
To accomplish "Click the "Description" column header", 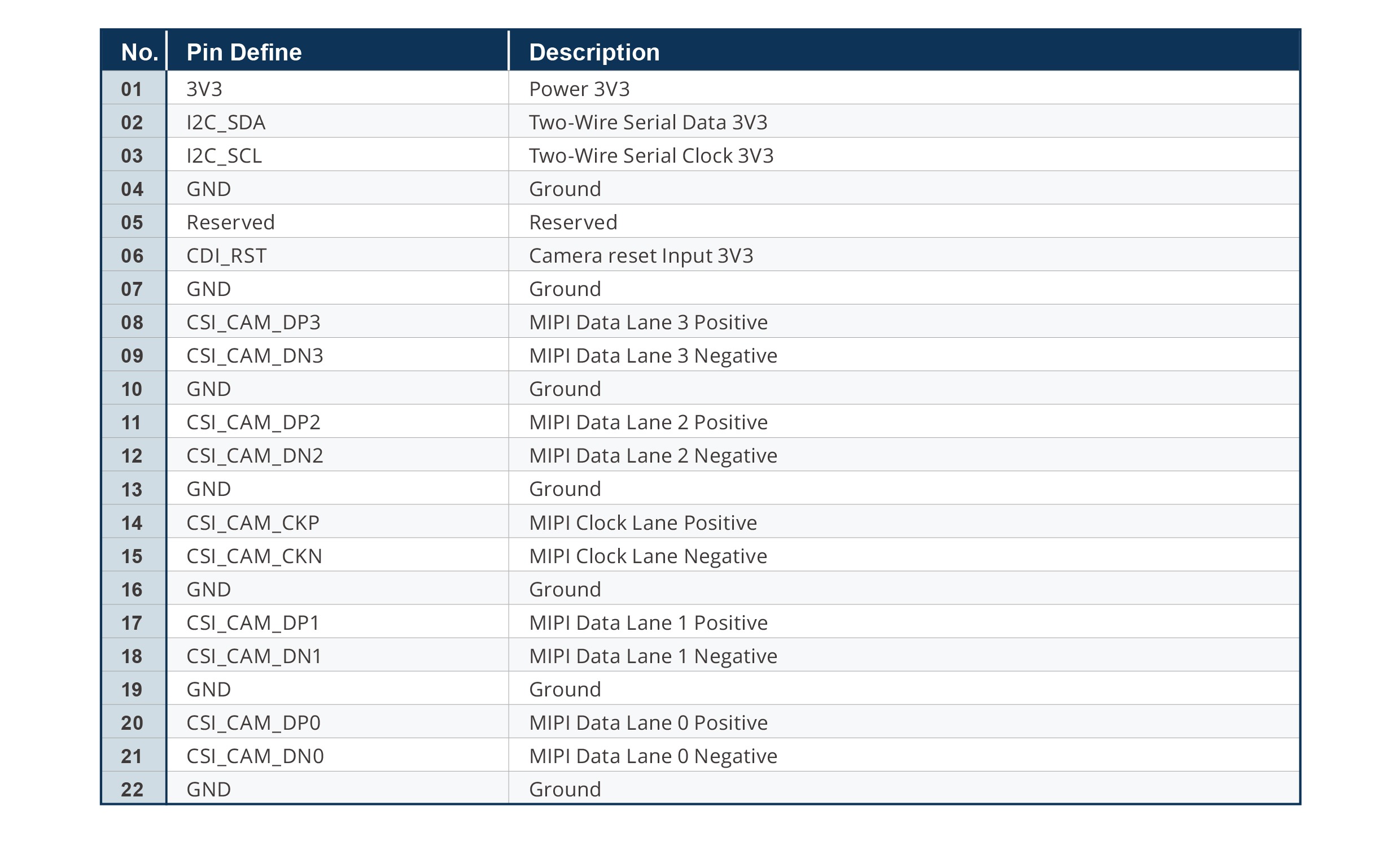I will coord(594,53).
